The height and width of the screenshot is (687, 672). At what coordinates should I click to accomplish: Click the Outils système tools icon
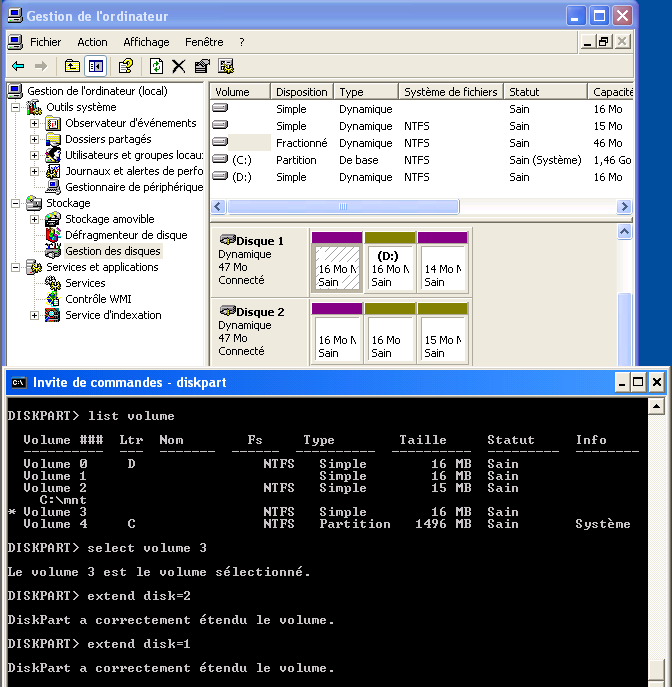tap(34, 107)
